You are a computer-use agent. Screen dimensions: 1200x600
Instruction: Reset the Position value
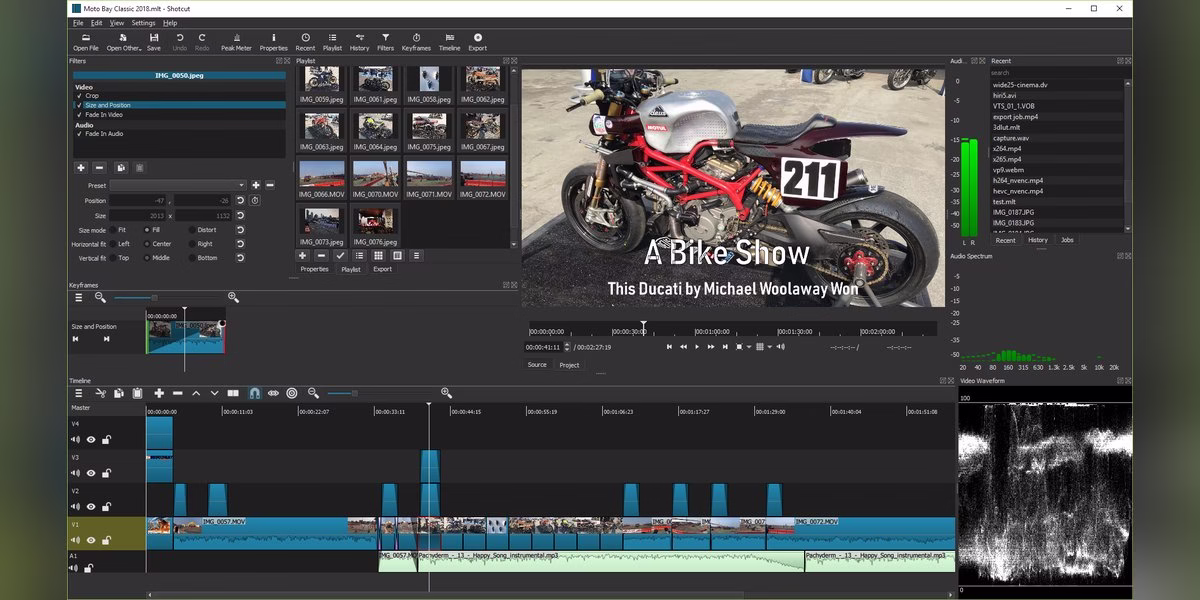pyautogui.click(x=240, y=201)
